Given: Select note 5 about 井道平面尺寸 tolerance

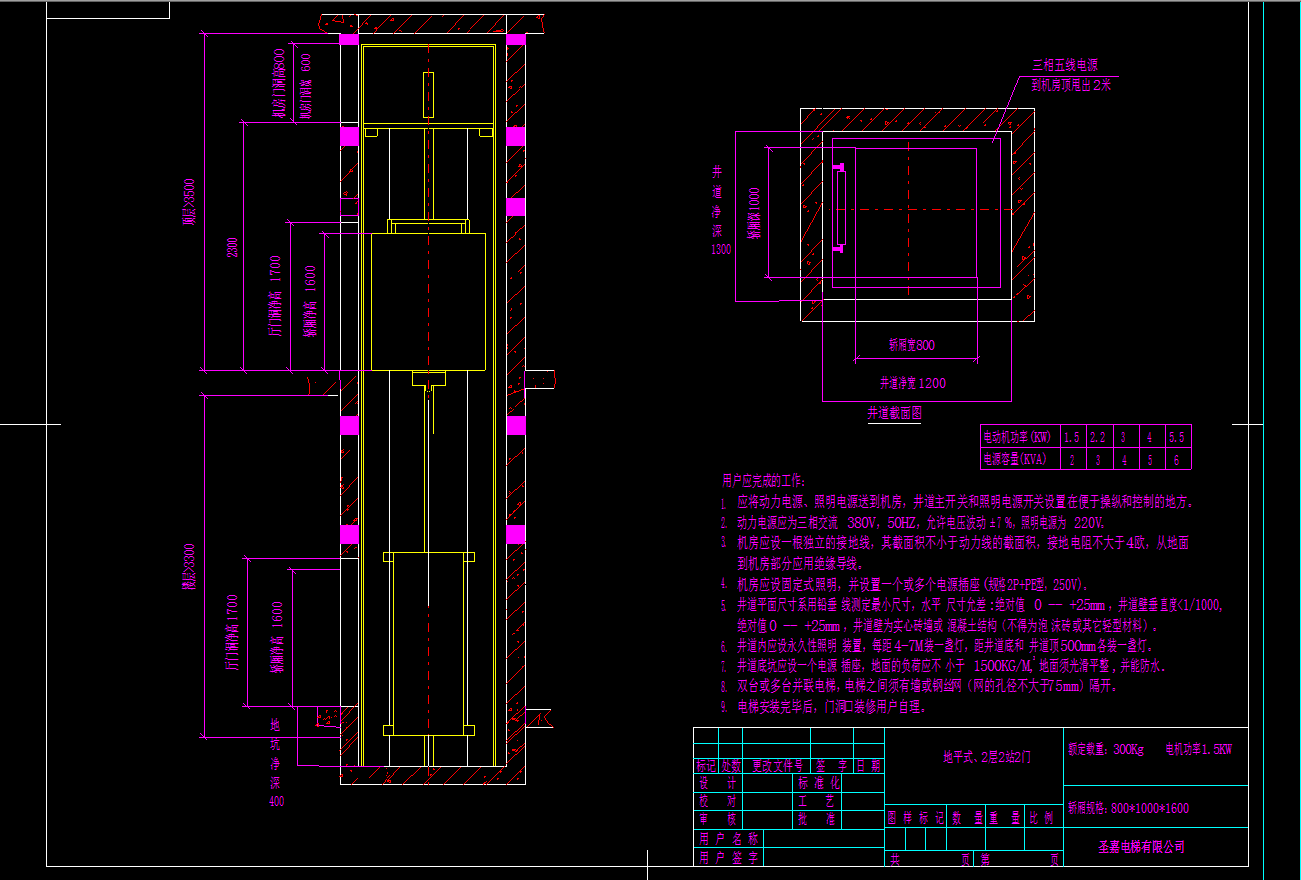Looking at the screenshot, I should tap(972, 615).
